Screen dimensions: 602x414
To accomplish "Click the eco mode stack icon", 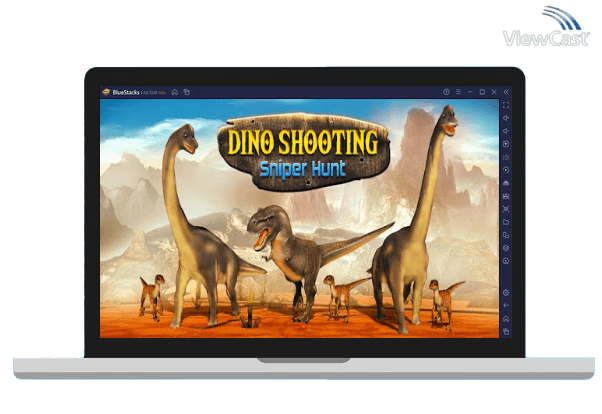I will (x=506, y=248).
